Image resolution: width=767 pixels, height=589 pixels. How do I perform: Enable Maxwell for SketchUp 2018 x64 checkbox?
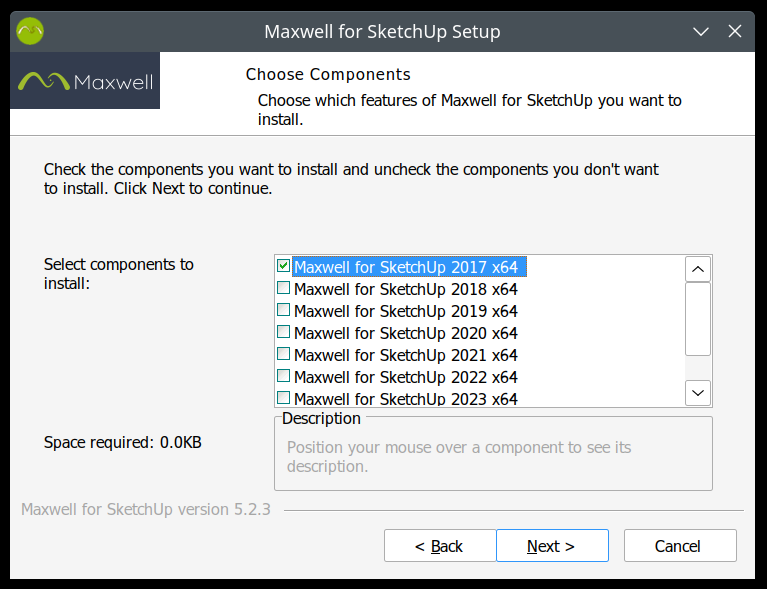point(284,289)
